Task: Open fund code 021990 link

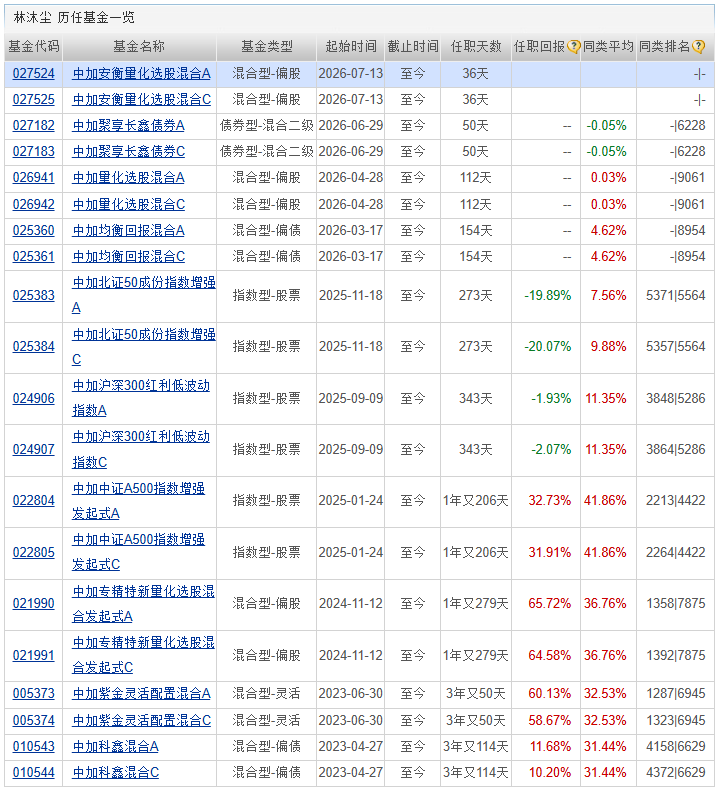Action: [33, 604]
